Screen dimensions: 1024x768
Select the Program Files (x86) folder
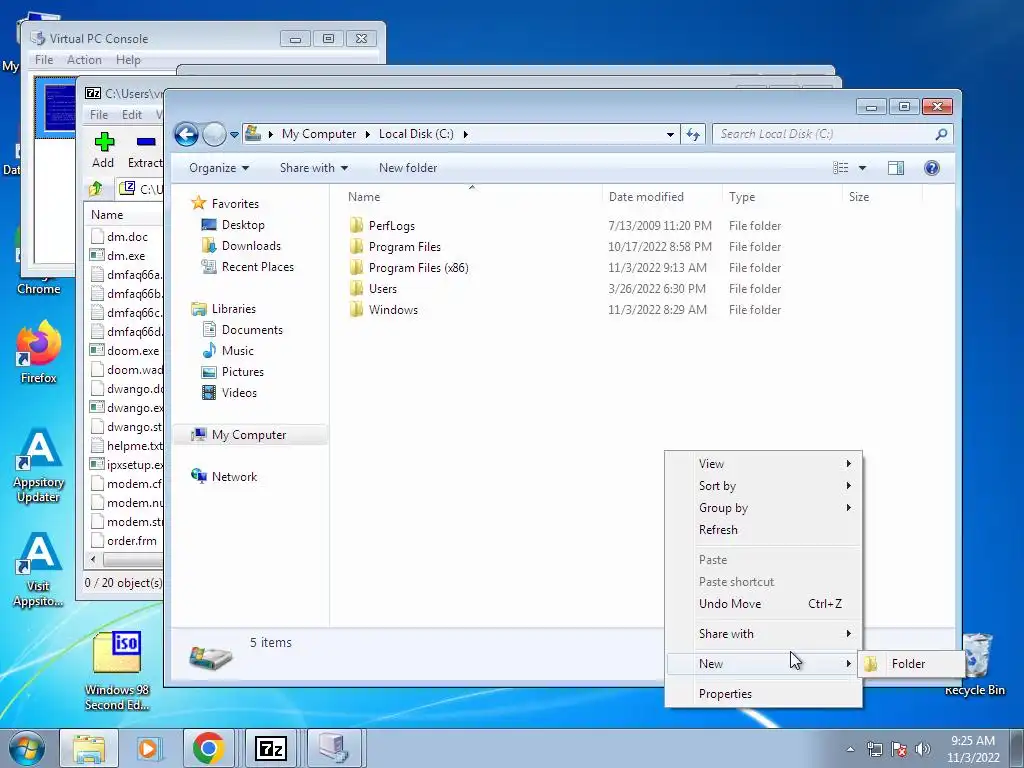[x=419, y=268]
